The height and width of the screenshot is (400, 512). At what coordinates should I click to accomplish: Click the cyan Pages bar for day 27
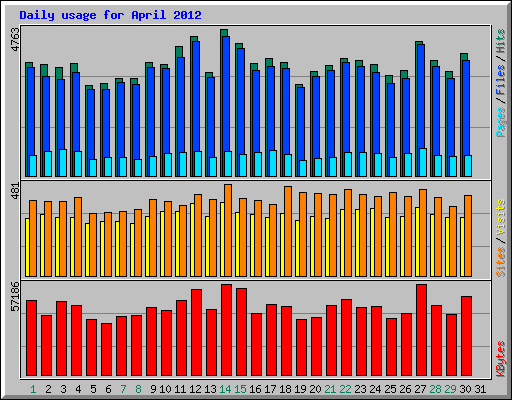423,162
